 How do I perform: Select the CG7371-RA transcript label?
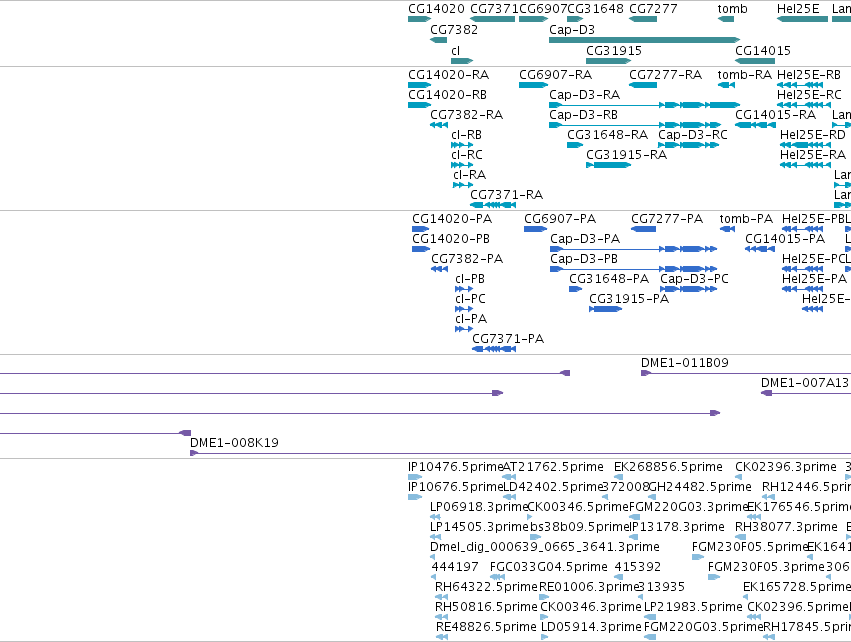tap(506, 194)
